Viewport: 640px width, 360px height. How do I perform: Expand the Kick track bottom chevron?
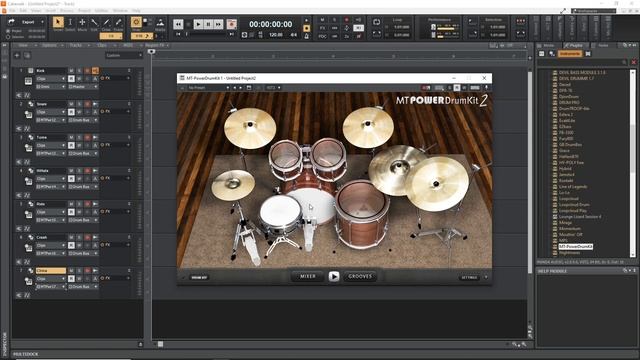coord(18,95)
